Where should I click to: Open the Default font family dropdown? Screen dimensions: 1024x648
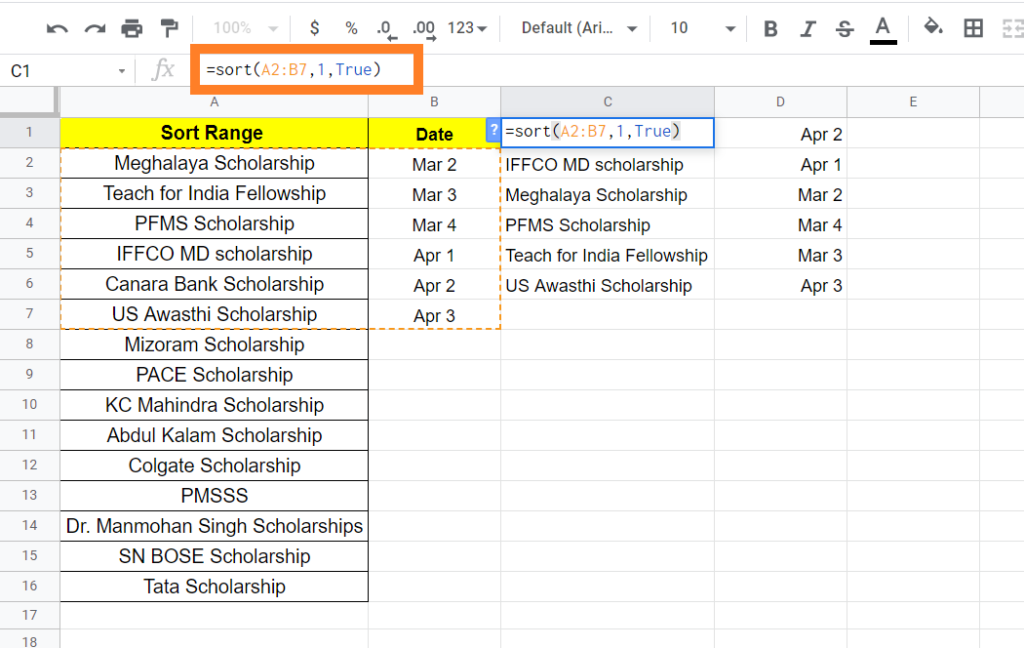click(x=578, y=28)
